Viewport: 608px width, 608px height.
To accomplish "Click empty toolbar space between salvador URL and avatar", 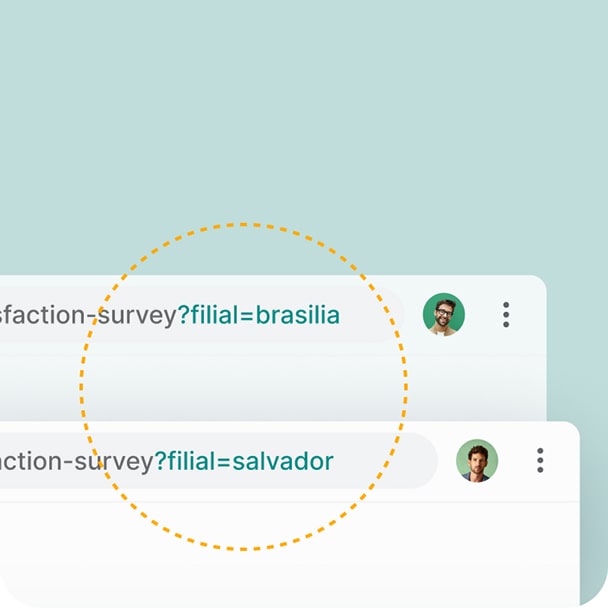I will point(447,461).
